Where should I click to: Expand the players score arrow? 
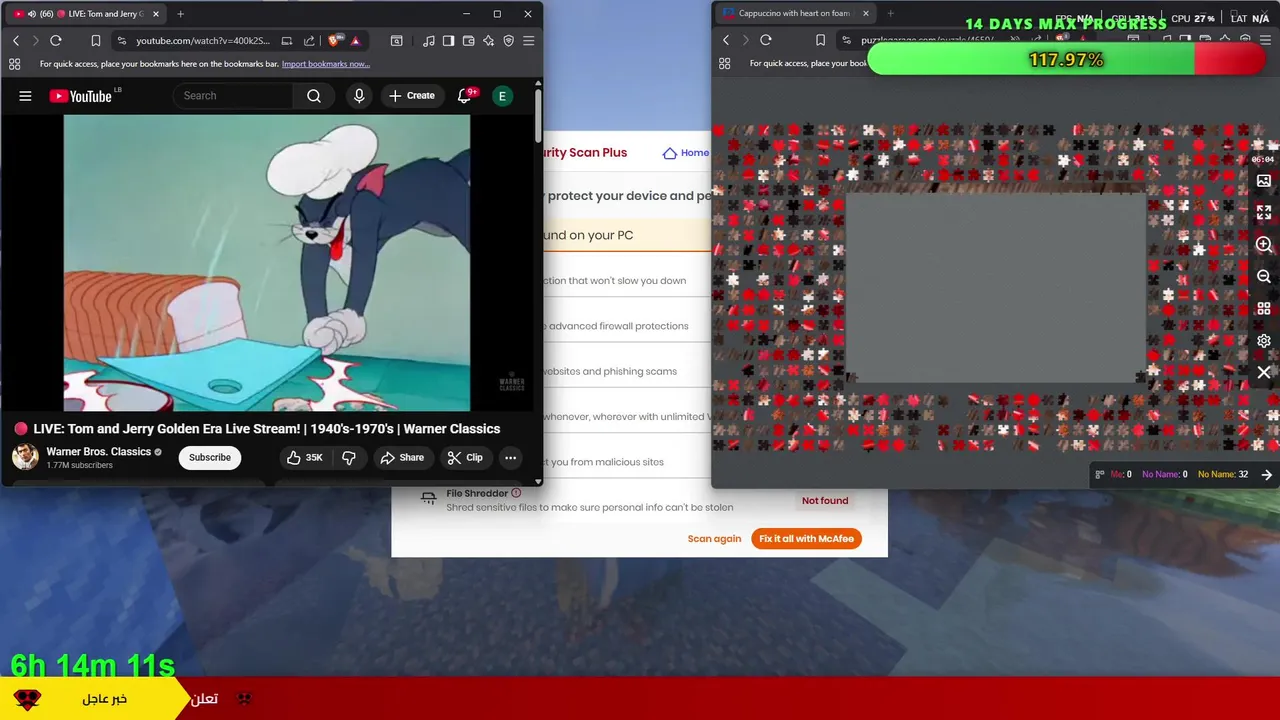pos(1267,475)
